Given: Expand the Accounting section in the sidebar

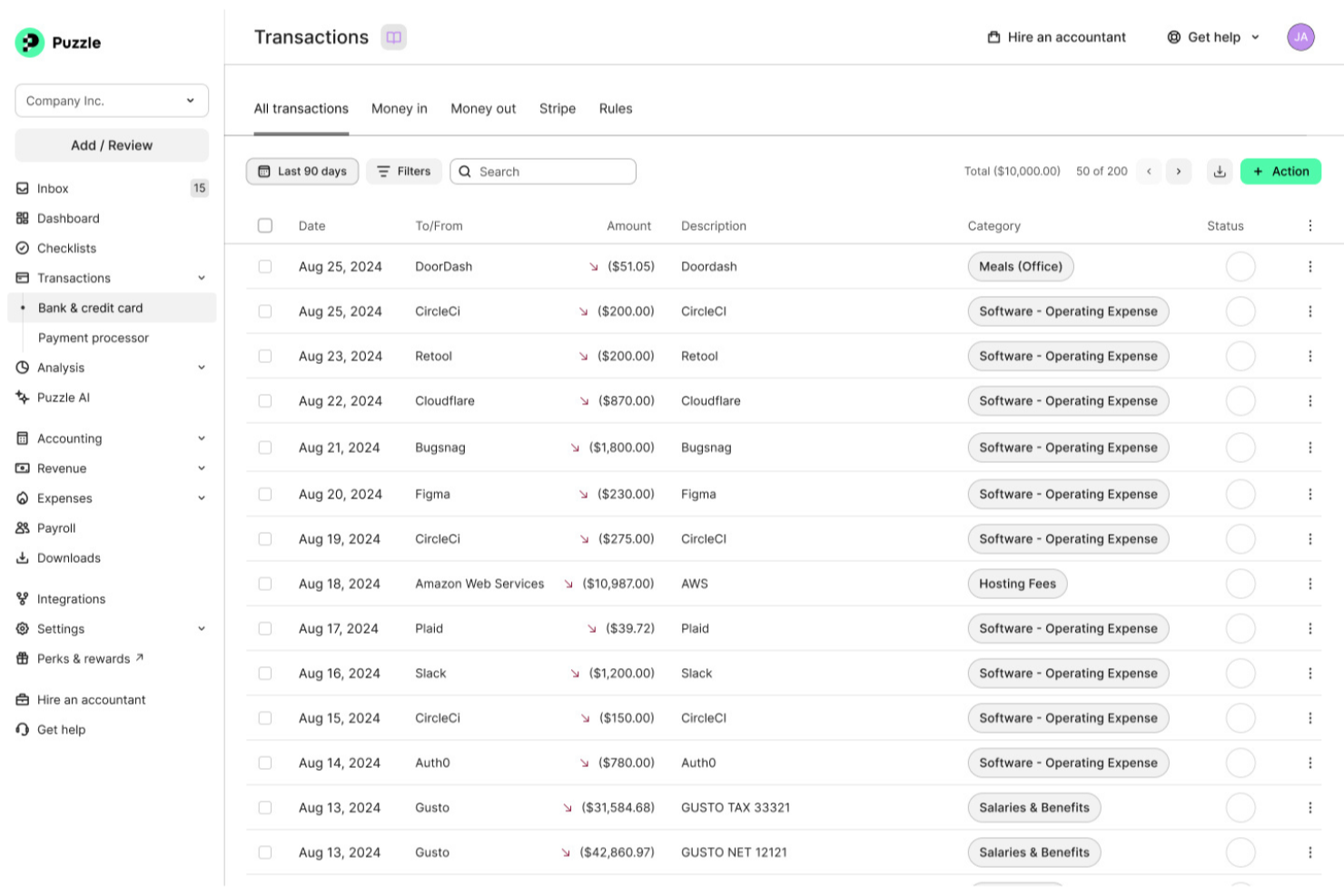Looking at the screenshot, I should pyautogui.click(x=68, y=438).
